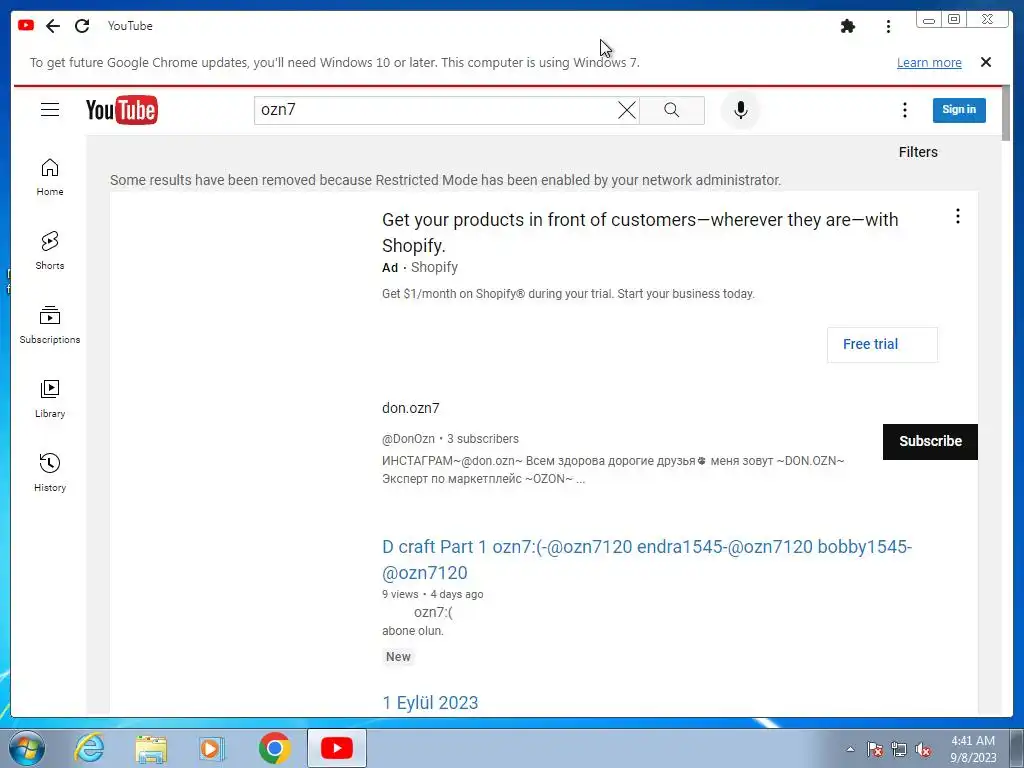Go to Home in the sidebar
The height and width of the screenshot is (768, 1024).
pyautogui.click(x=50, y=177)
